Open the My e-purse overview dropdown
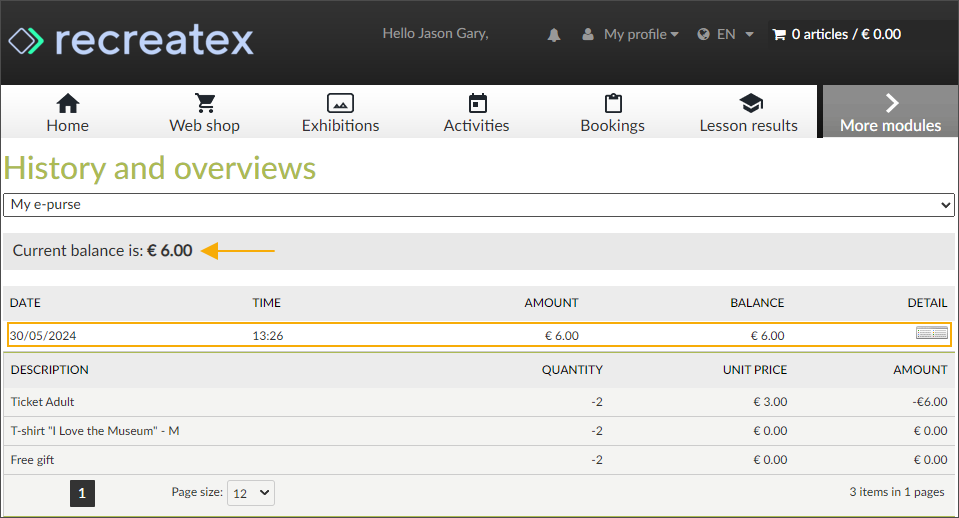959x518 pixels. (479, 205)
